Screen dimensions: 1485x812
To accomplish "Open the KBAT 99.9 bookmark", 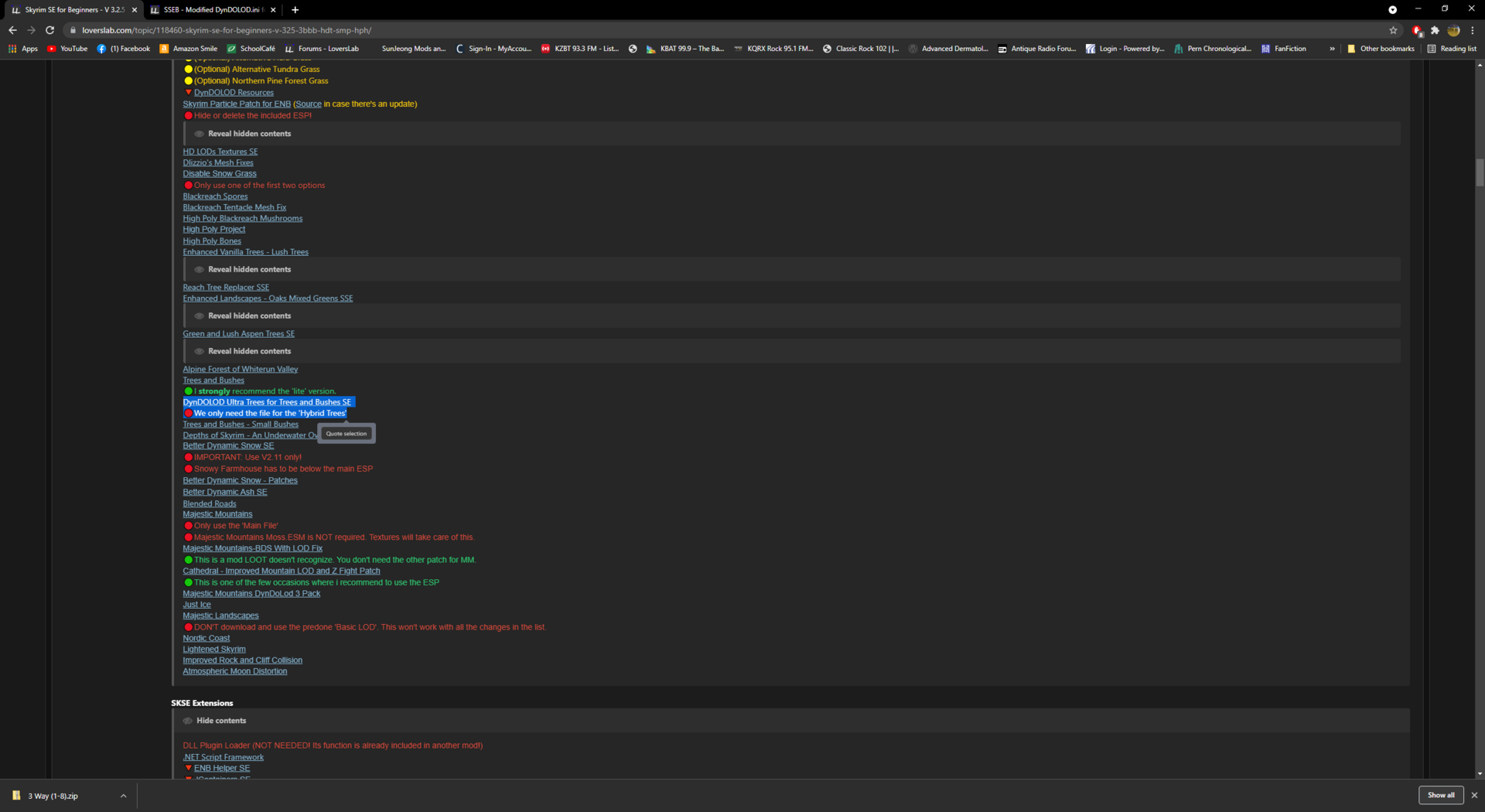I will tap(685, 49).
